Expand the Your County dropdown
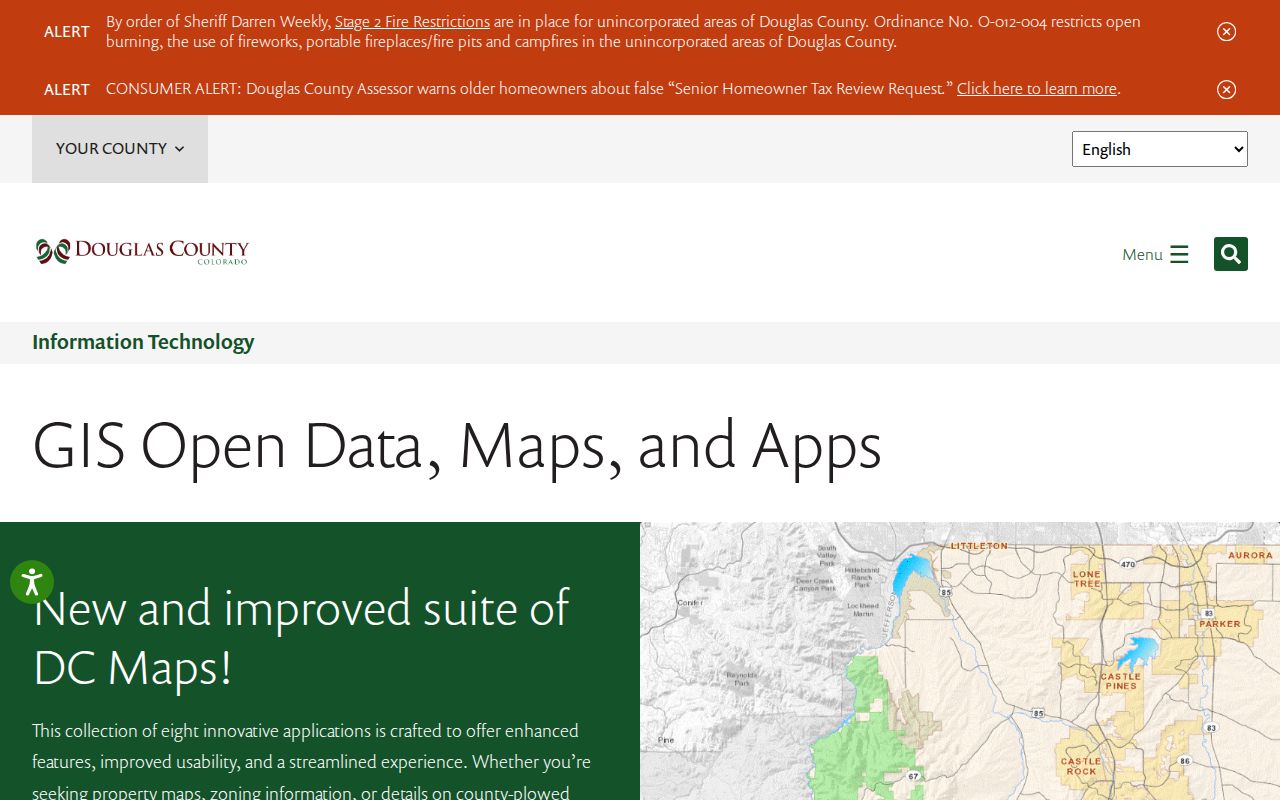The image size is (1280, 800). 120,149
